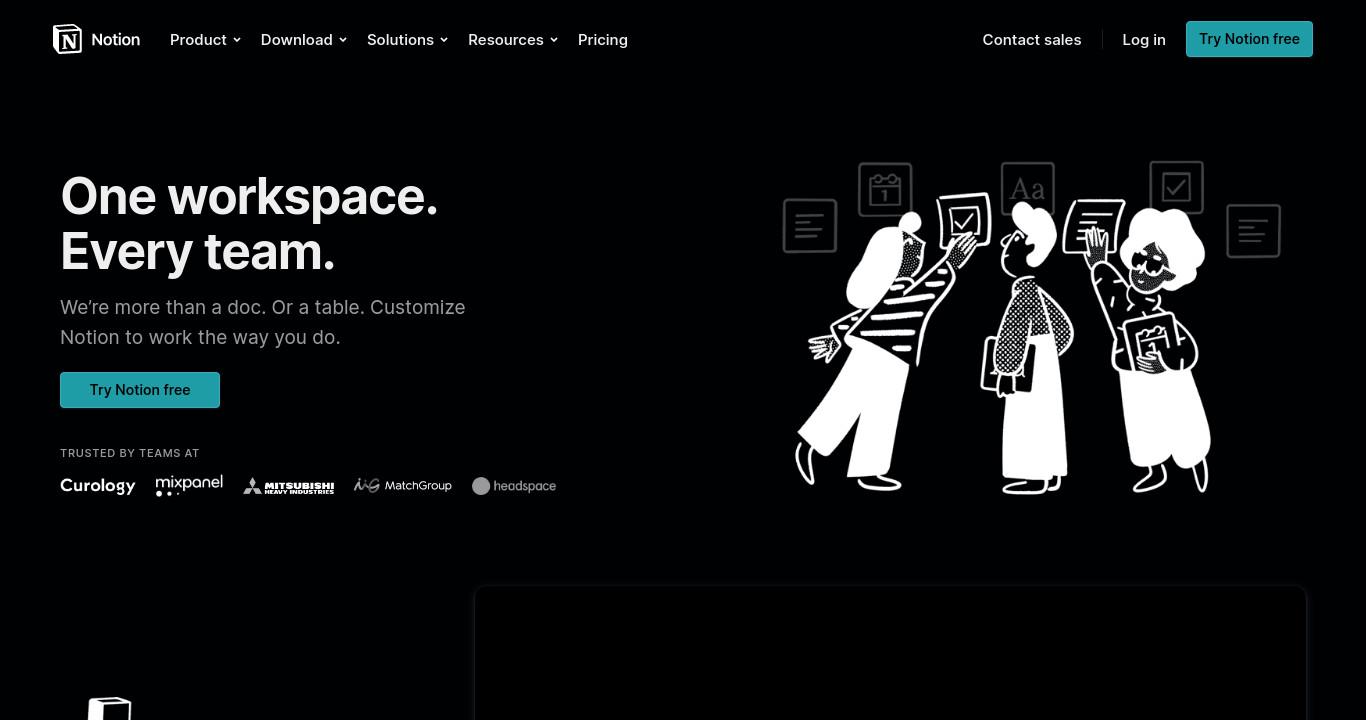The image size is (1366, 720).
Task: Click the MatchGroup logo
Action: point(403,485)
